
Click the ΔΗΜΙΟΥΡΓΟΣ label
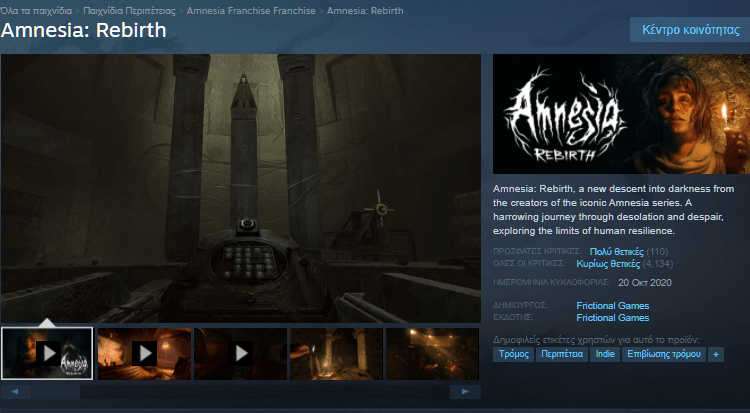tap(520, 305)
